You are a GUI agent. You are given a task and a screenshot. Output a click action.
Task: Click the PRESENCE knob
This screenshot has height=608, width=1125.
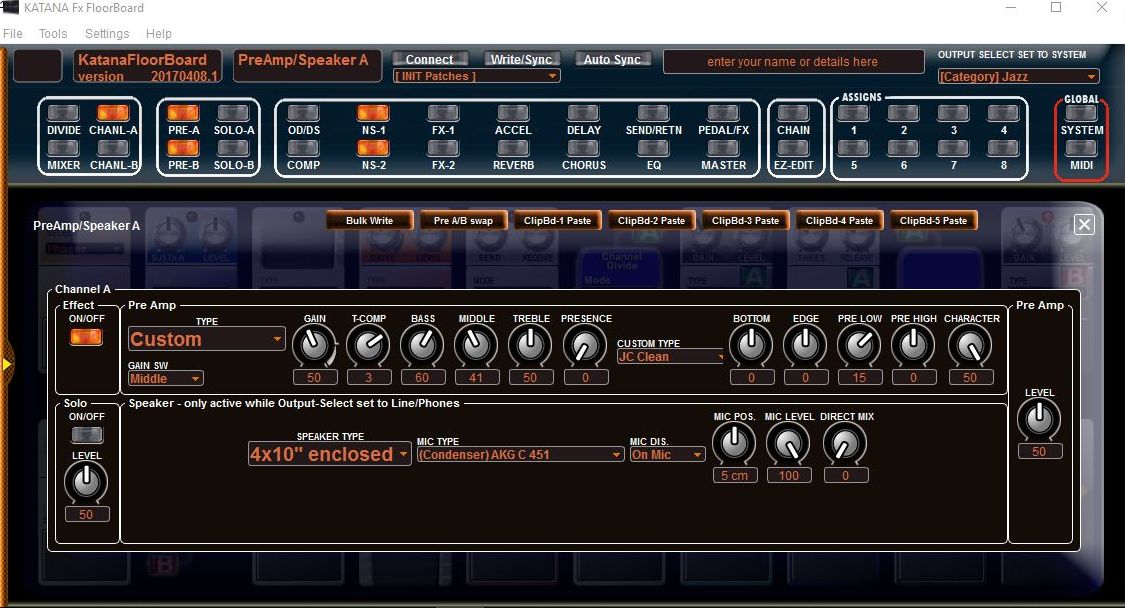tap(585, 346)
